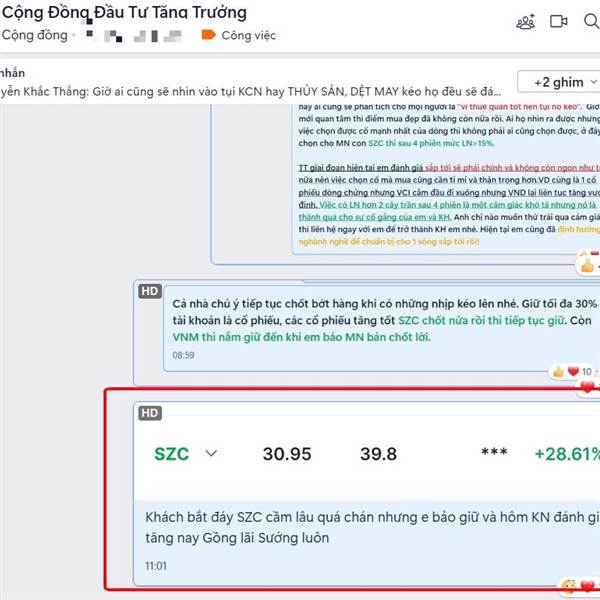Click heart reaction beside count 10

573,371
